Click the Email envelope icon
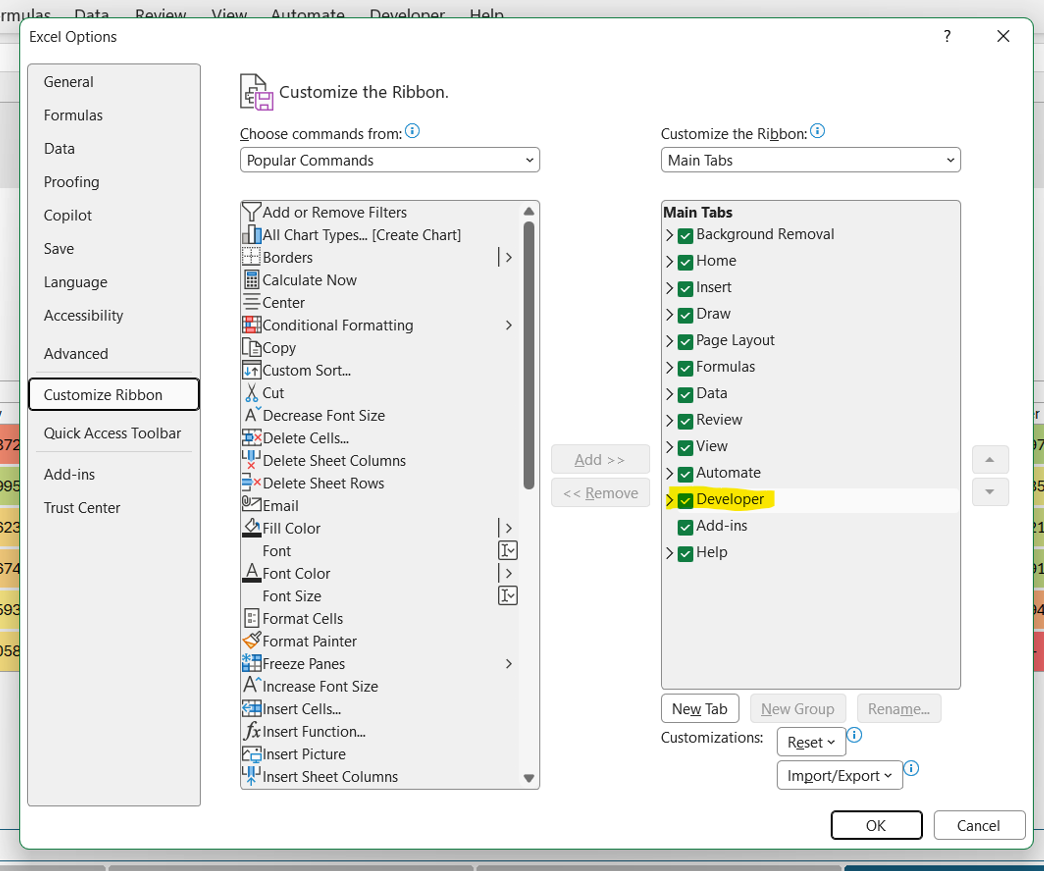1044x871 pixels. pyautogui.click(x=251, y=504)
